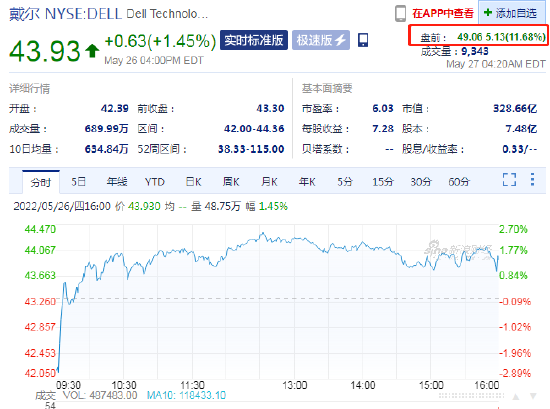
Task: Open the 月K chart tab
Action: point(269,182)
